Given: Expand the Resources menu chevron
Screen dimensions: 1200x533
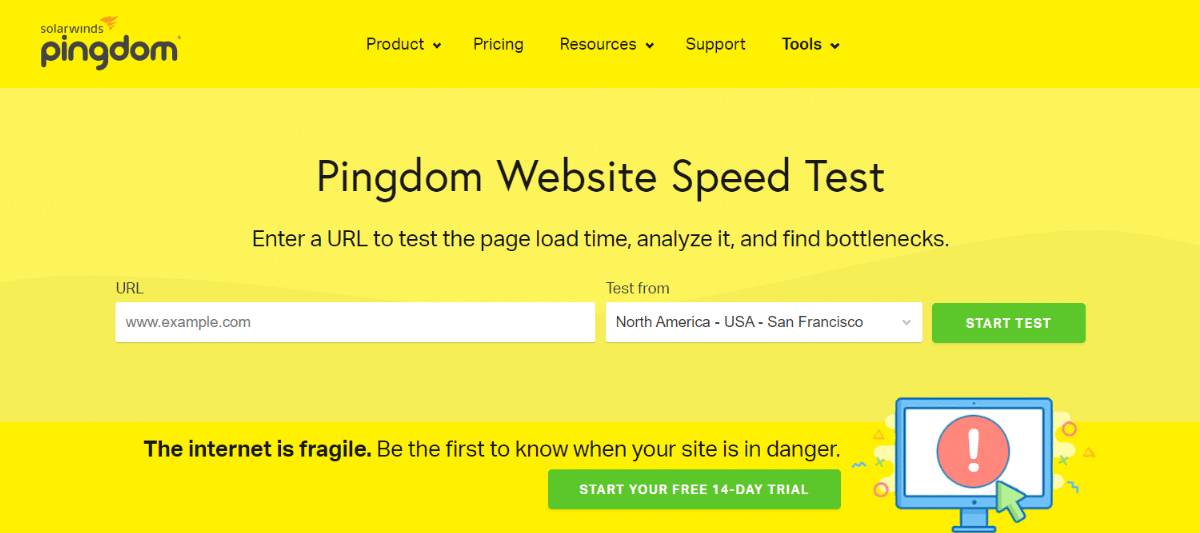Looking at the screenshot, I should (x=649, y=46).
